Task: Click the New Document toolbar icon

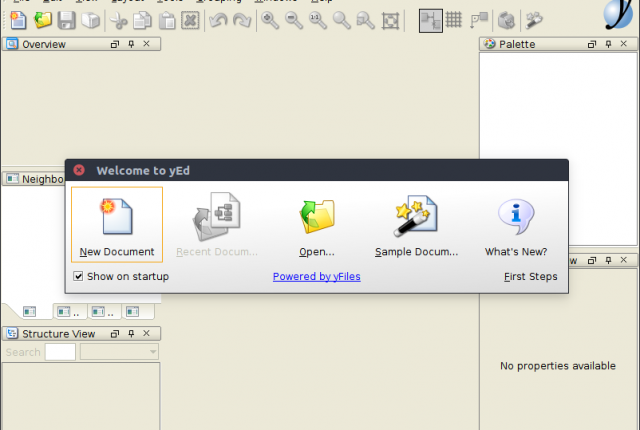Action: [18, 20]
